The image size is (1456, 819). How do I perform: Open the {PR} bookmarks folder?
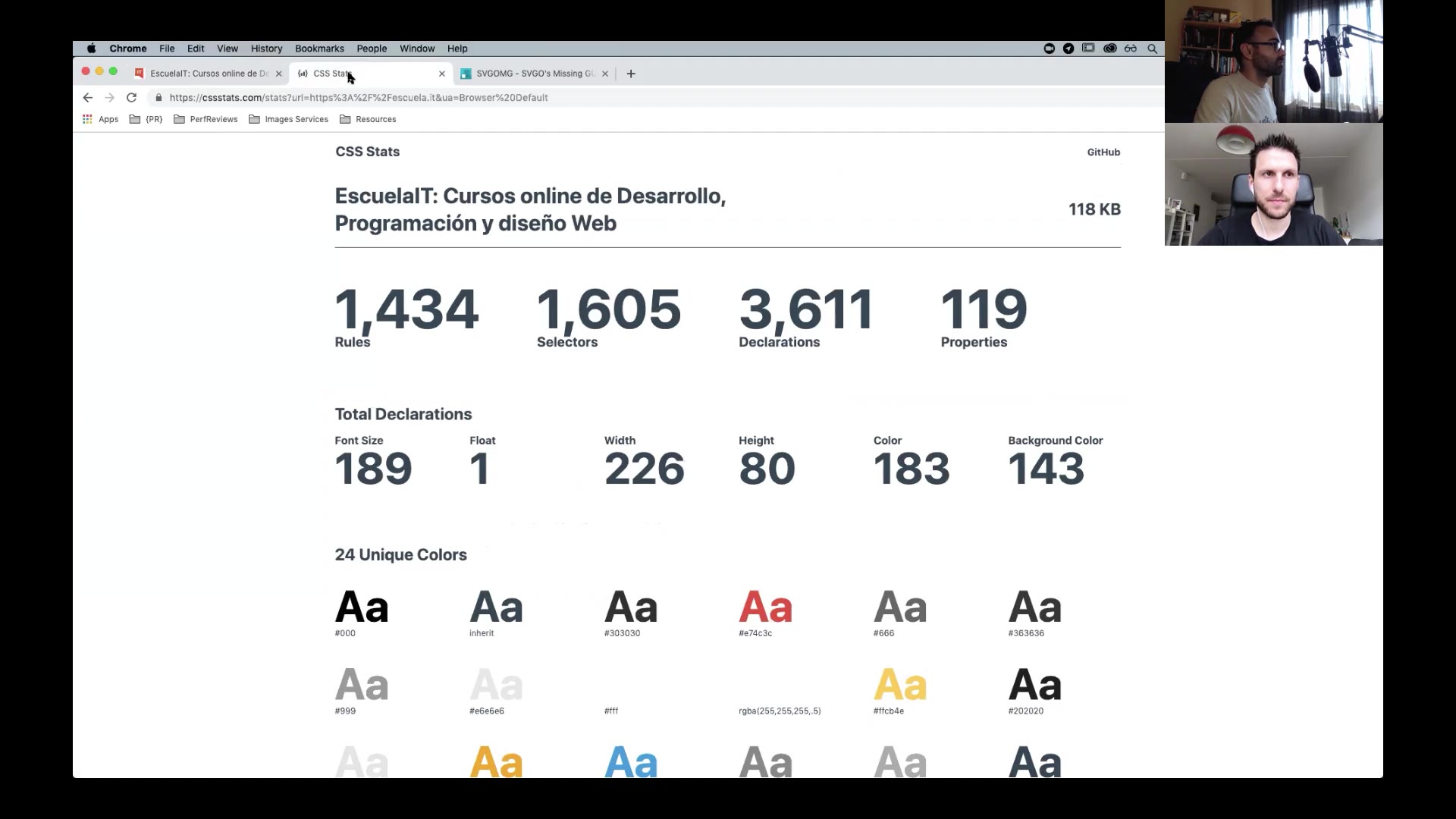146,119
